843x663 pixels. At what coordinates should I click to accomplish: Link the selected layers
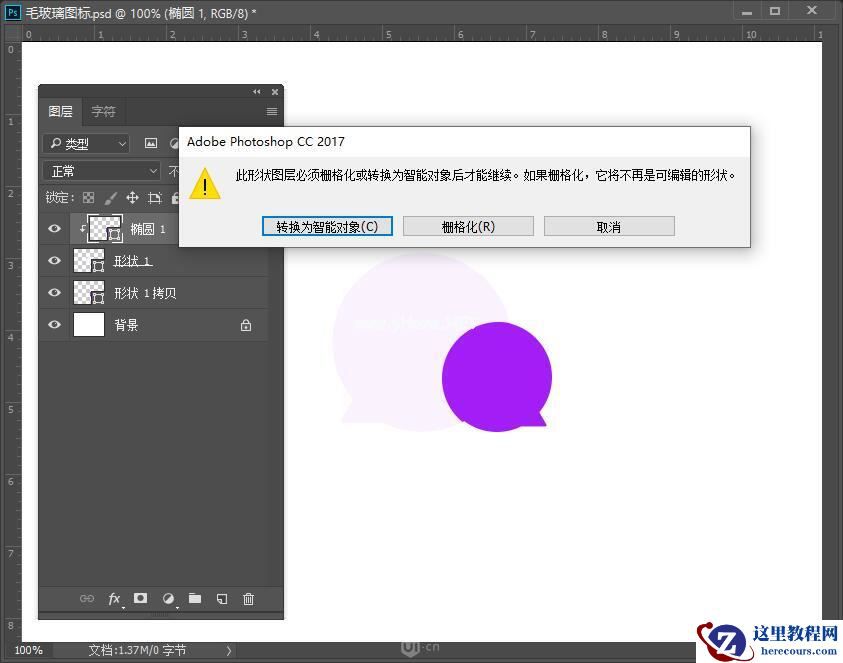tap(87, 599)
